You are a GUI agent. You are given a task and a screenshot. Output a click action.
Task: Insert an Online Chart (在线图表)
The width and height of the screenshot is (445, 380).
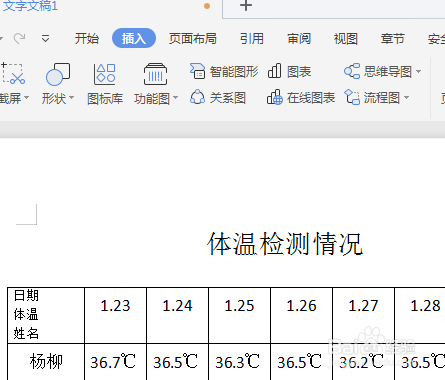(x=301, y=98)
